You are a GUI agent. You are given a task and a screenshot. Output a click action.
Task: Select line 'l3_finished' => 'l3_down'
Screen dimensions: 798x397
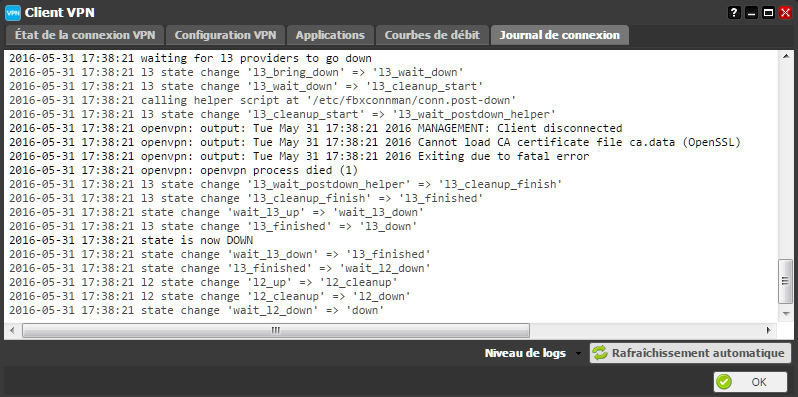pyautogui.click(x=213, y=226)
